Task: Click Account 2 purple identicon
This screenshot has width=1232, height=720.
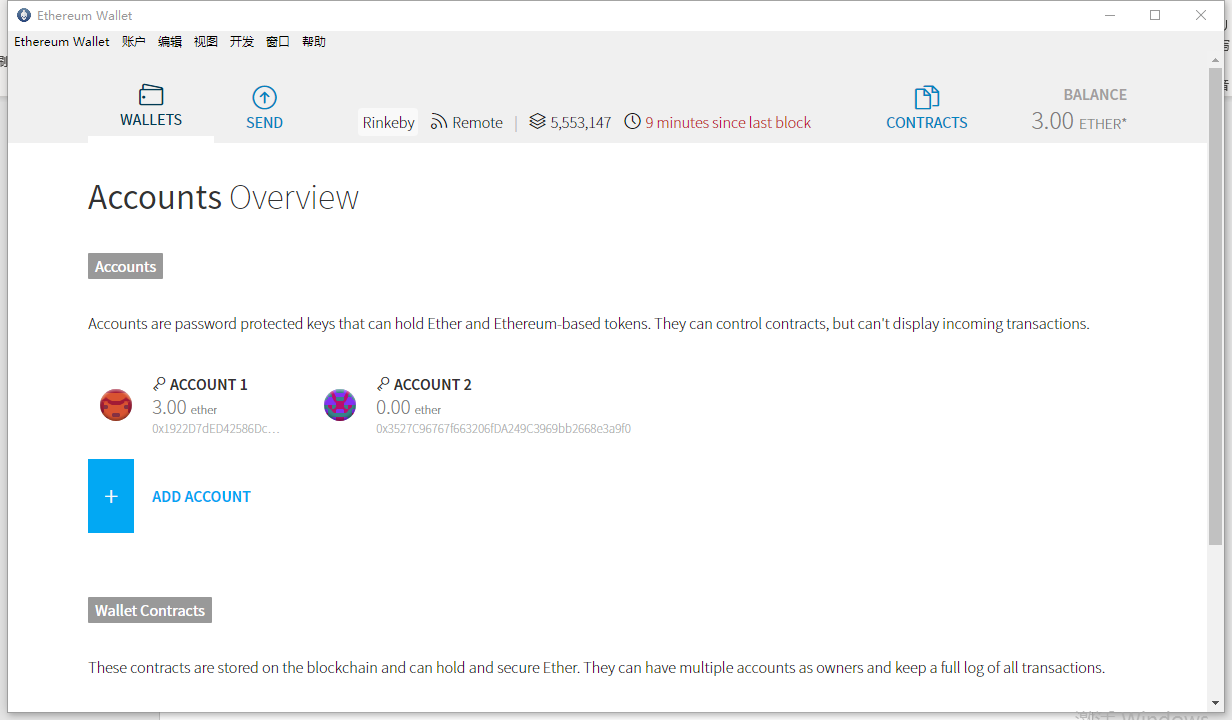Action: pos(340,405)
